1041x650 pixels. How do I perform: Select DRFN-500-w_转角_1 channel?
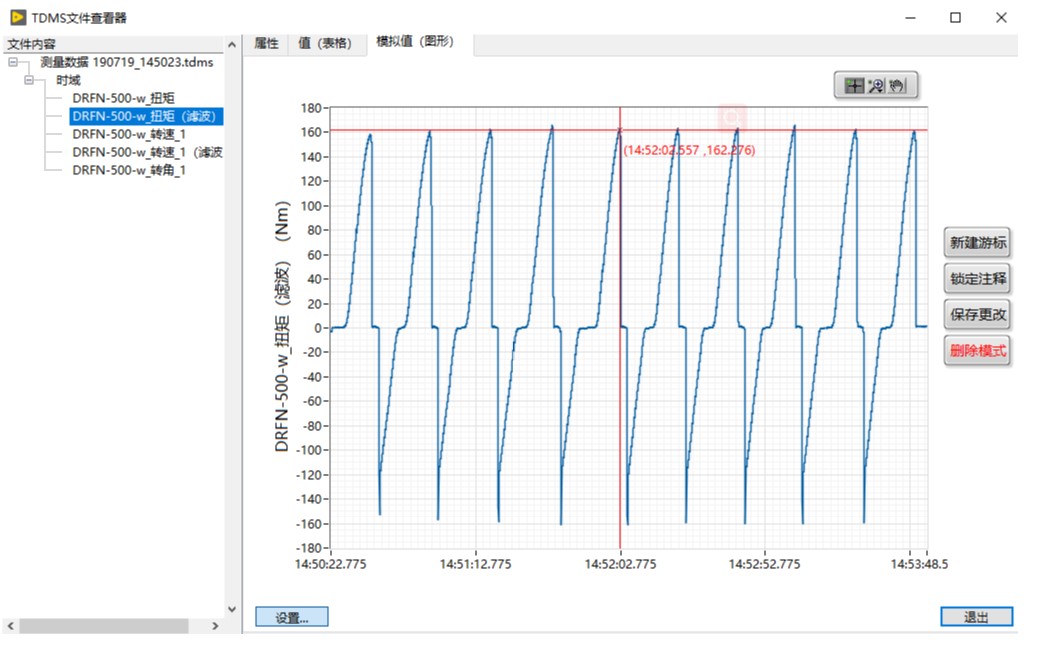[x=128, y=170]
